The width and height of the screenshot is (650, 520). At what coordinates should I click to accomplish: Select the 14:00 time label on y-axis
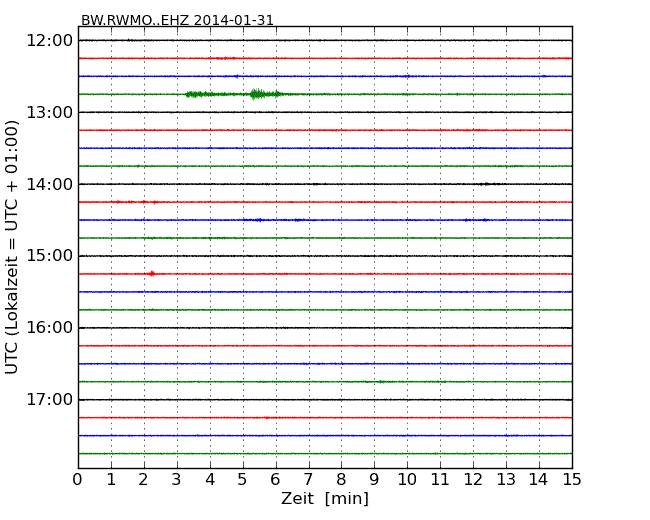(x=49, y=184)
